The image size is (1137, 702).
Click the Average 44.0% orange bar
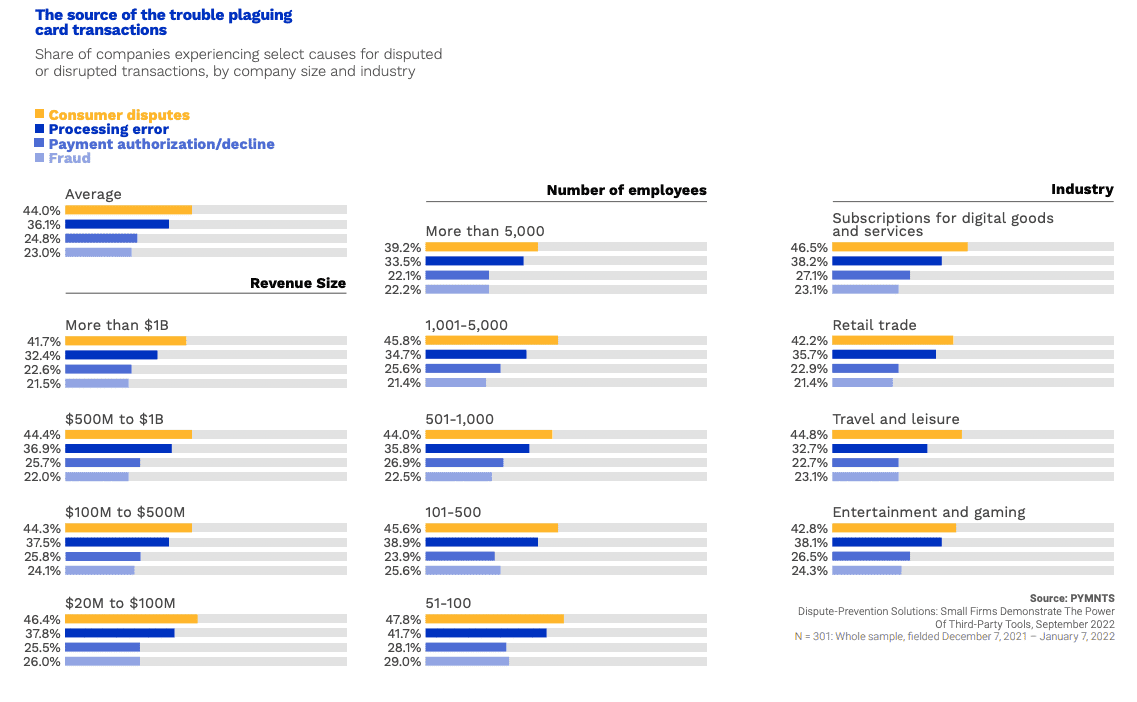point(128,210)
